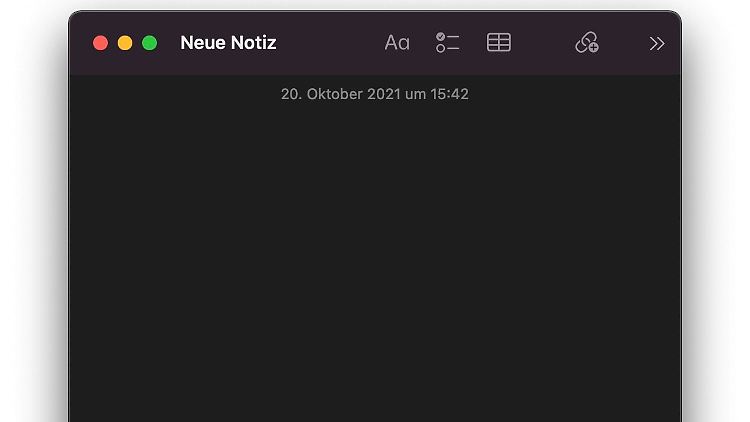Image resolution: width=750 pixels, height=422 pixels.
Task: Add a table to the note
Action: pyautogui.click(x=498, y=43)
